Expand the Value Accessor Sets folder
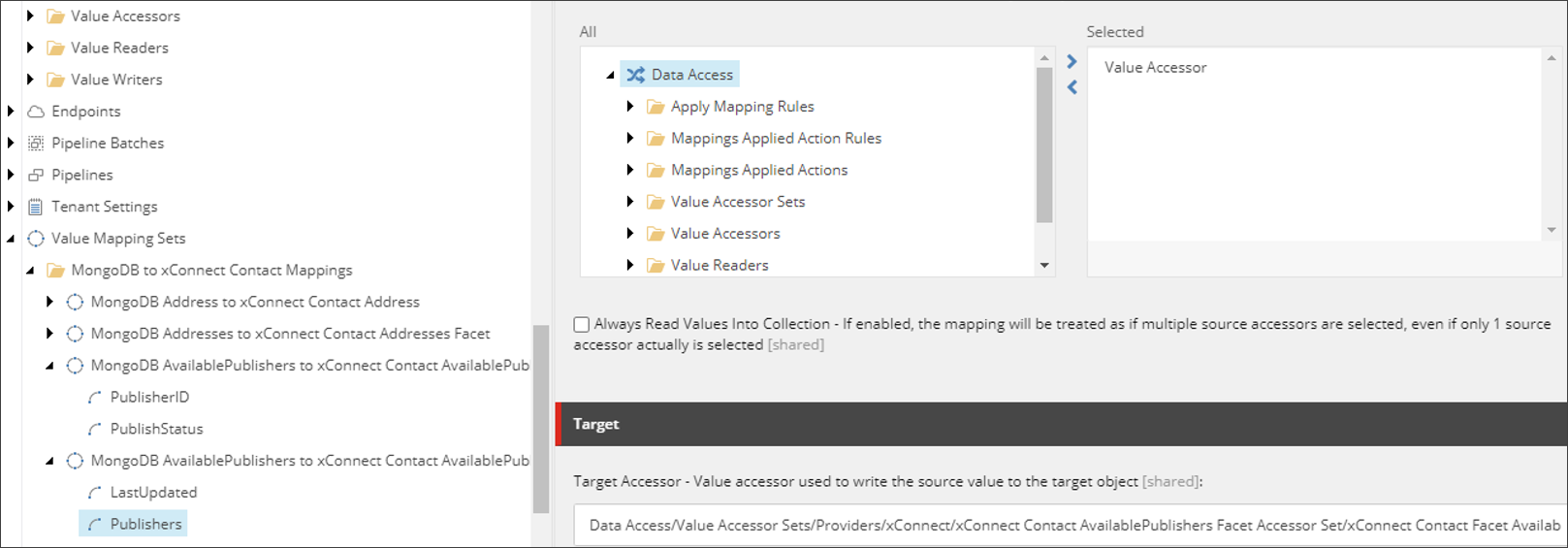 click(630, 202)
